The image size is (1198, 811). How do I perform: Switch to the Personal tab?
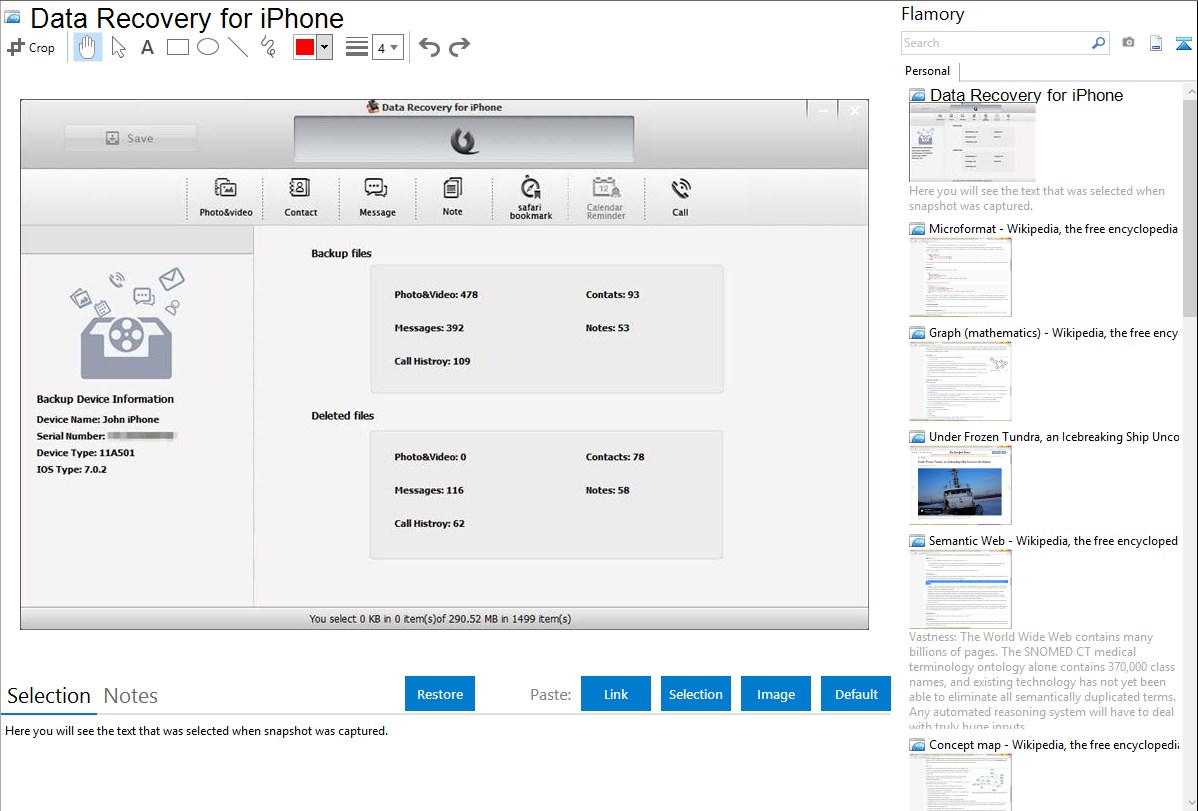(928, 71)
